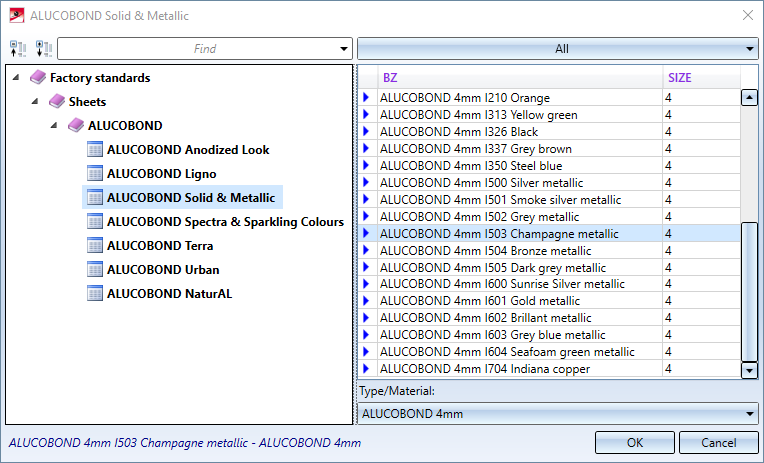Click table icon beside ALUCOBOND Anodized Look
Viewport: 764px width, 463px height.
coord(95,149)
